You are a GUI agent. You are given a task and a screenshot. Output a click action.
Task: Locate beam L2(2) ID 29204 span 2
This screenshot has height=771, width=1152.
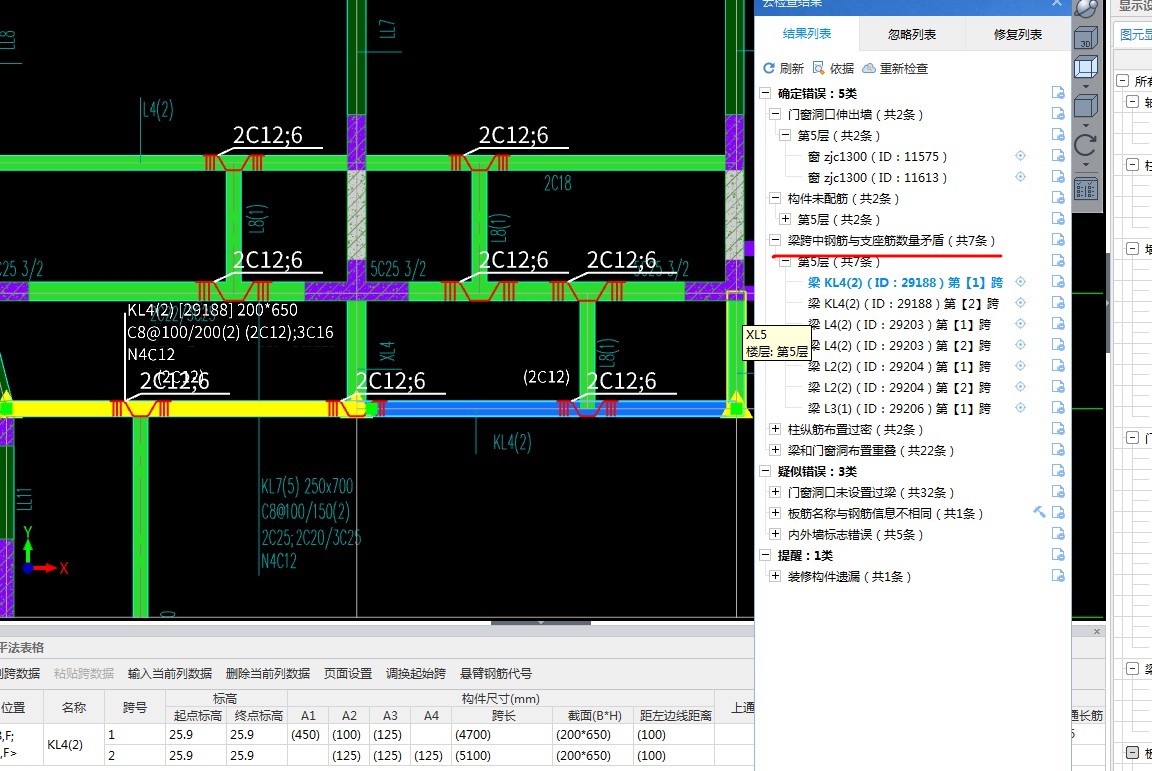click(x=1020, y=387)
